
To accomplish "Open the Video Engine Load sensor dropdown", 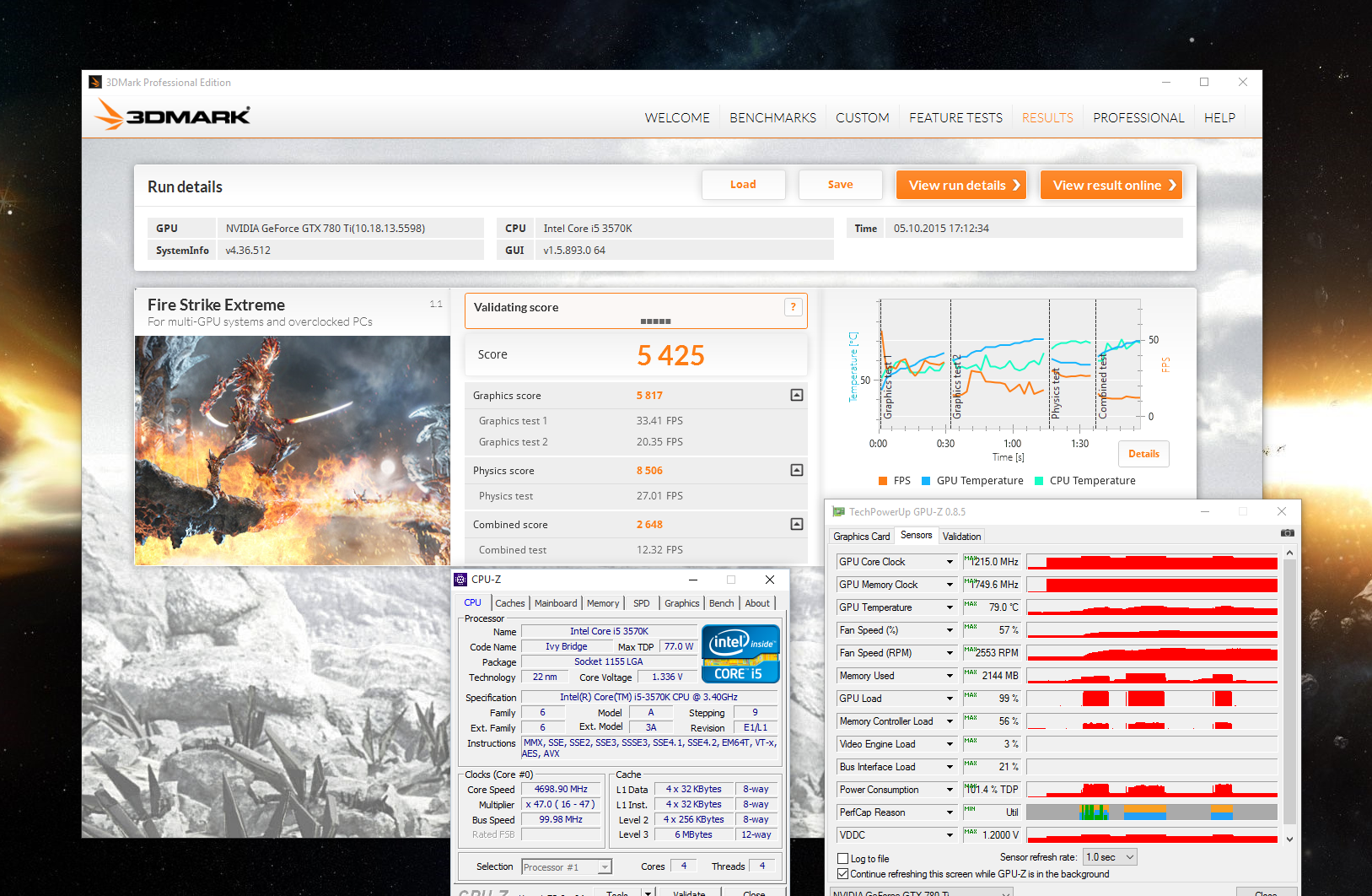I will point(950,744).
